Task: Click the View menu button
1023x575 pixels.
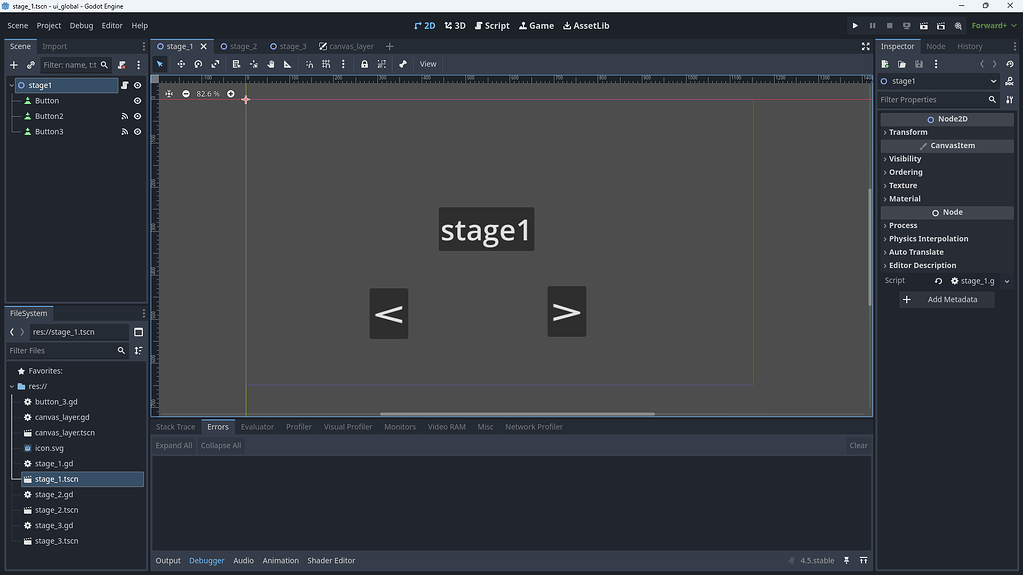Action: pyautogui.click(x=428, y=64)
